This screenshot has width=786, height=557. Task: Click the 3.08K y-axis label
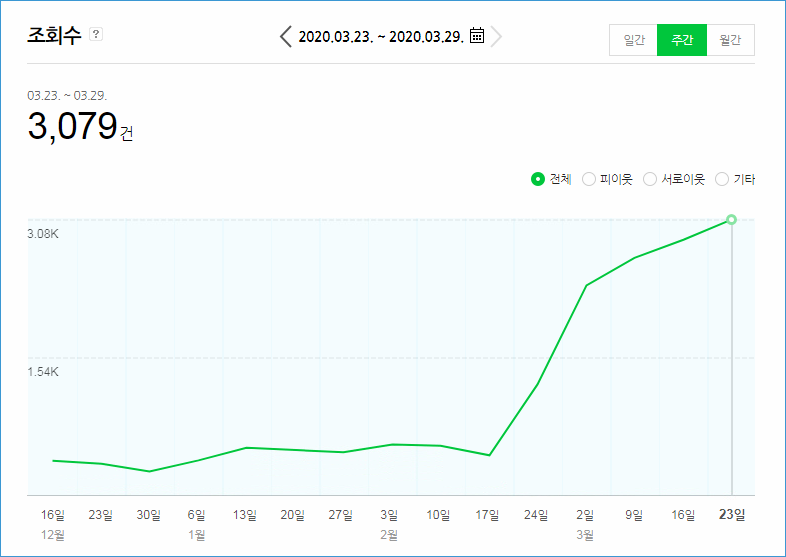[x=43, y=234]
